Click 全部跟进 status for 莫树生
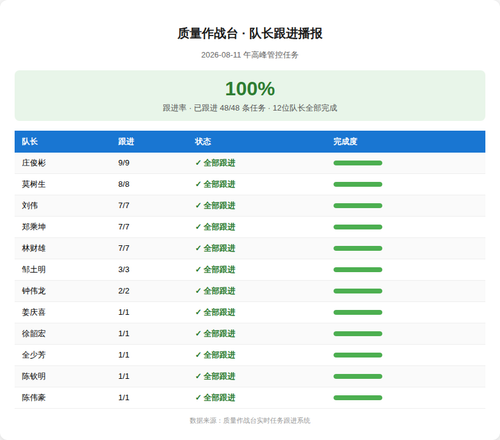Viewport: 500px width, 440px height. (x=215, y=184)
